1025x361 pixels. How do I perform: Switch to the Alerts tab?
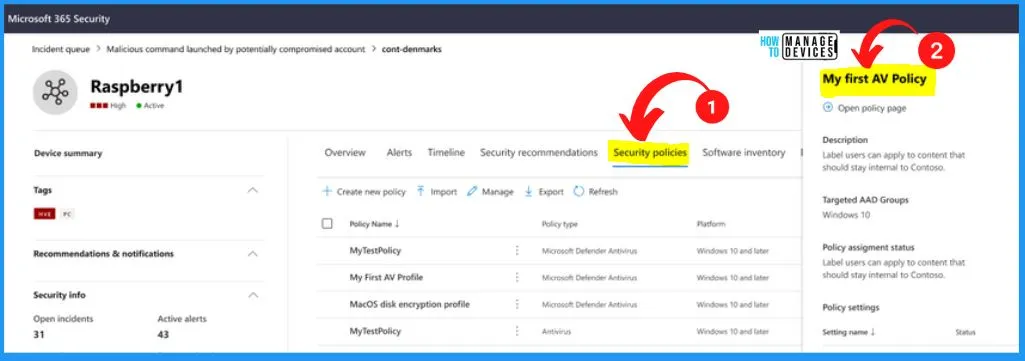click(399, 152)
